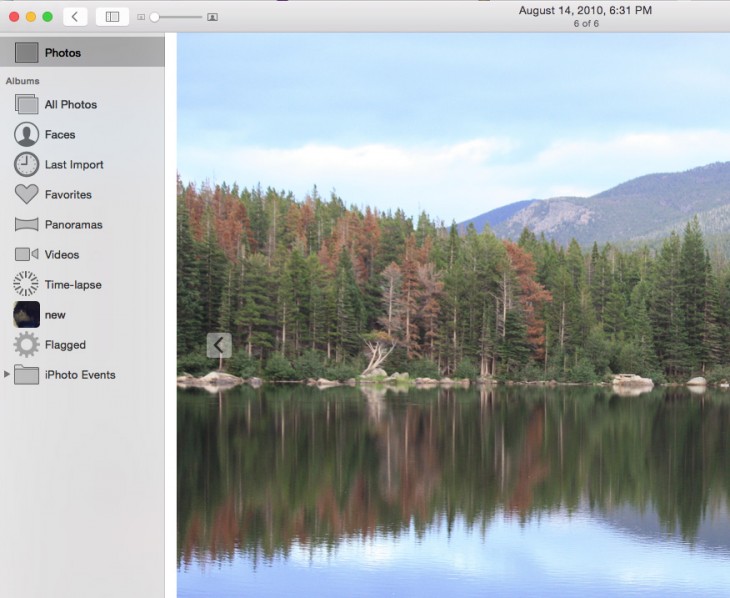Click the Videos camera icon
The height and width of the screenshot is (598, 730).
pos(27,254)
